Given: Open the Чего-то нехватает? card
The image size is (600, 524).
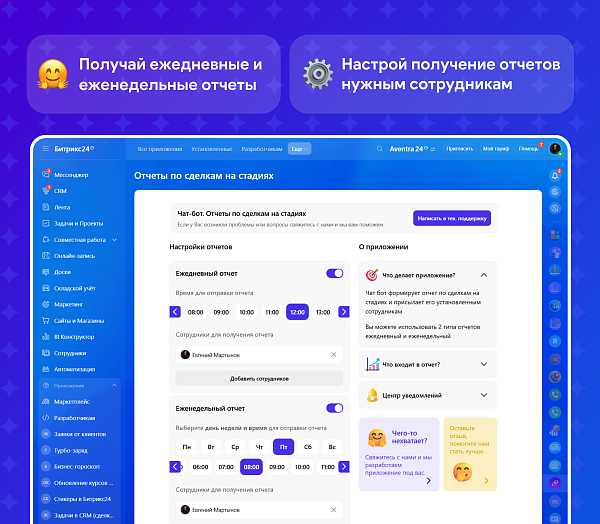Looking at the screenshot, I should [399, 454].
